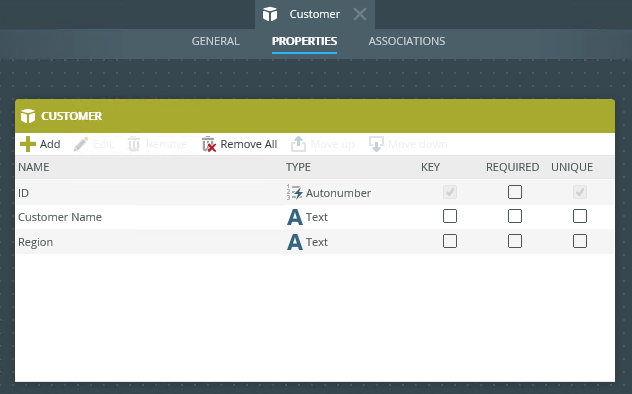This screenshot has width=632, height=394.
Task: Click the Text type icon for Region
Action: [295, 242]
